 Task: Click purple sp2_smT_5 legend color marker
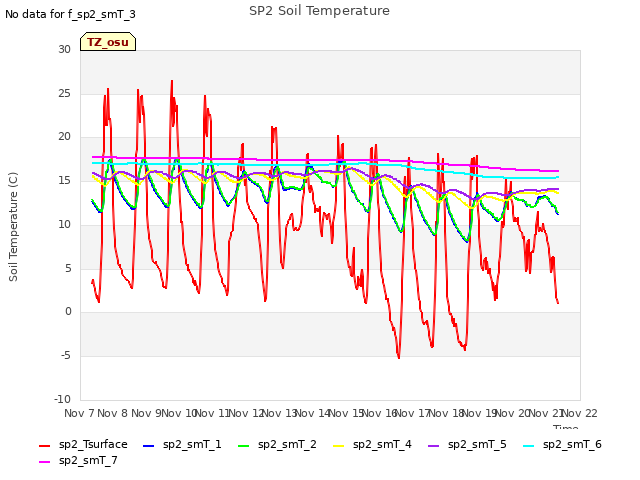[433, 446]
